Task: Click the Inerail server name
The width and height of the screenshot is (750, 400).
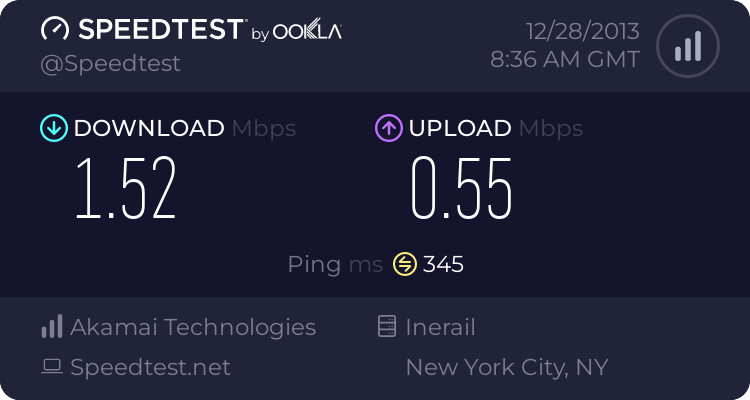Action: click(440, 327)
